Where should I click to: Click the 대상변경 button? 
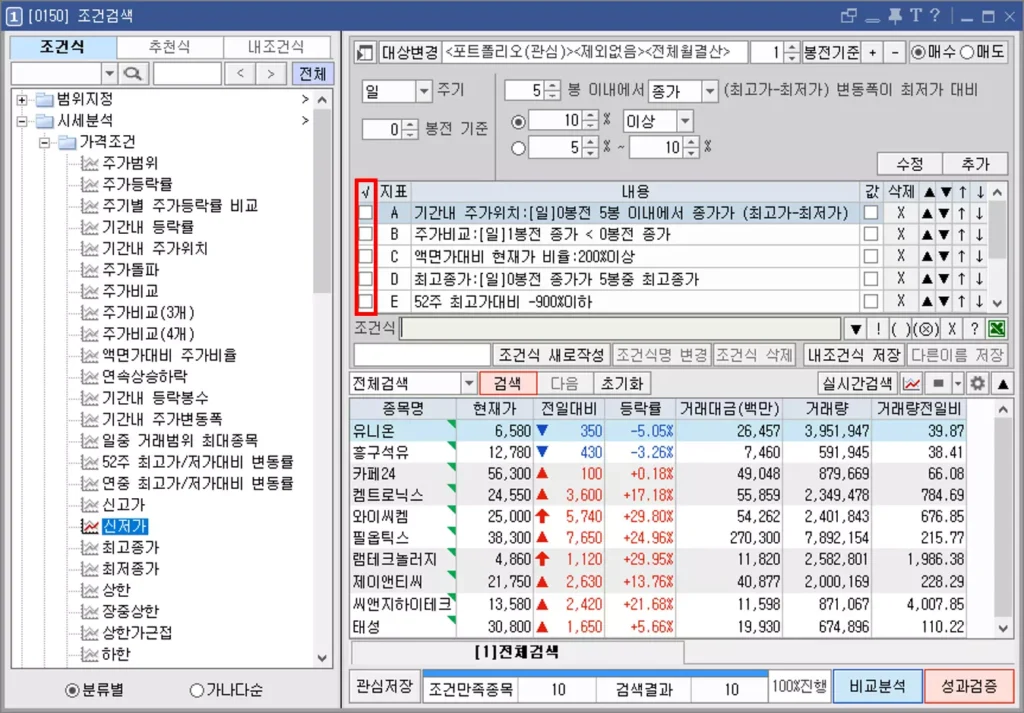[409, 52]
